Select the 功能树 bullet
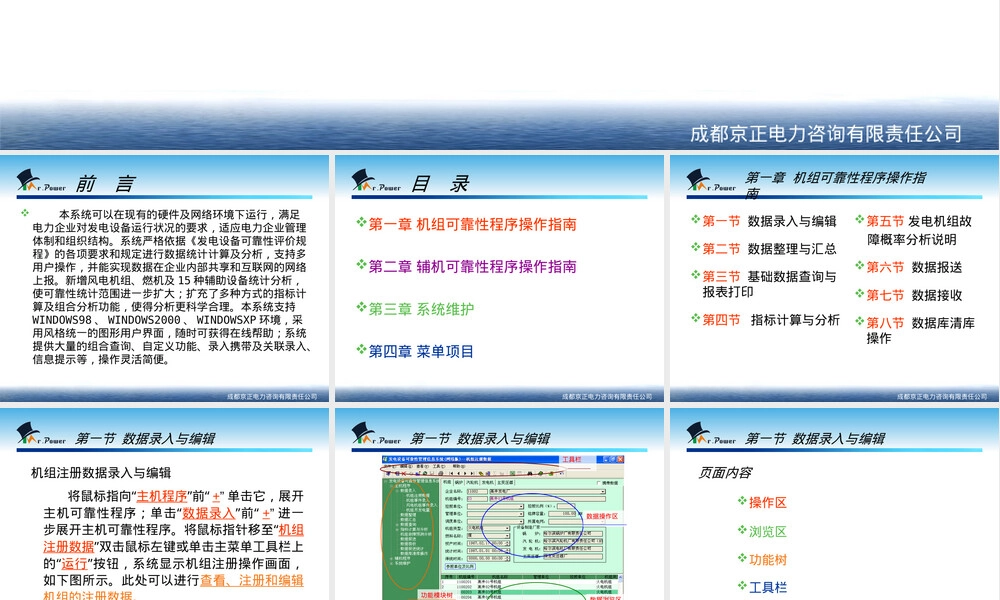 (767, 559)
